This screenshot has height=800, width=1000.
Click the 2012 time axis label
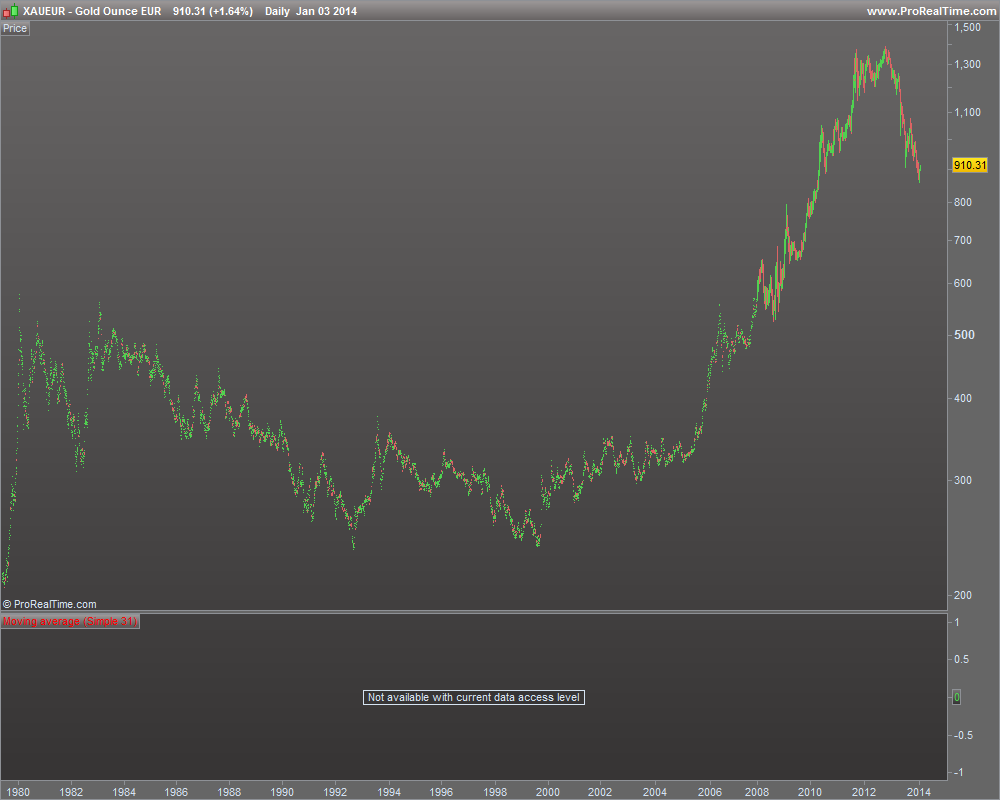pyautogui.click(x=864, y=792)
